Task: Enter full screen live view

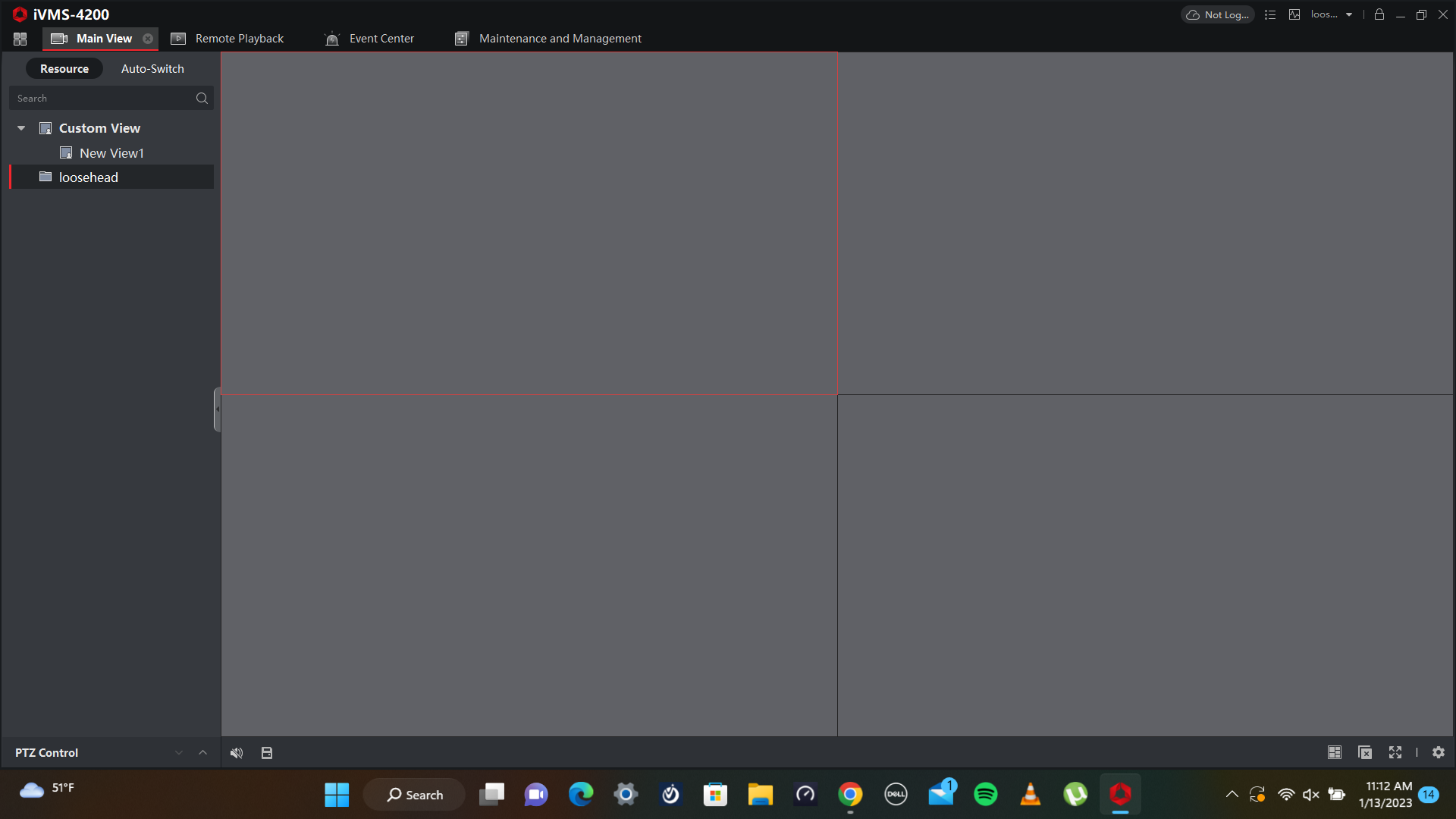Action: pos(1395,752)
